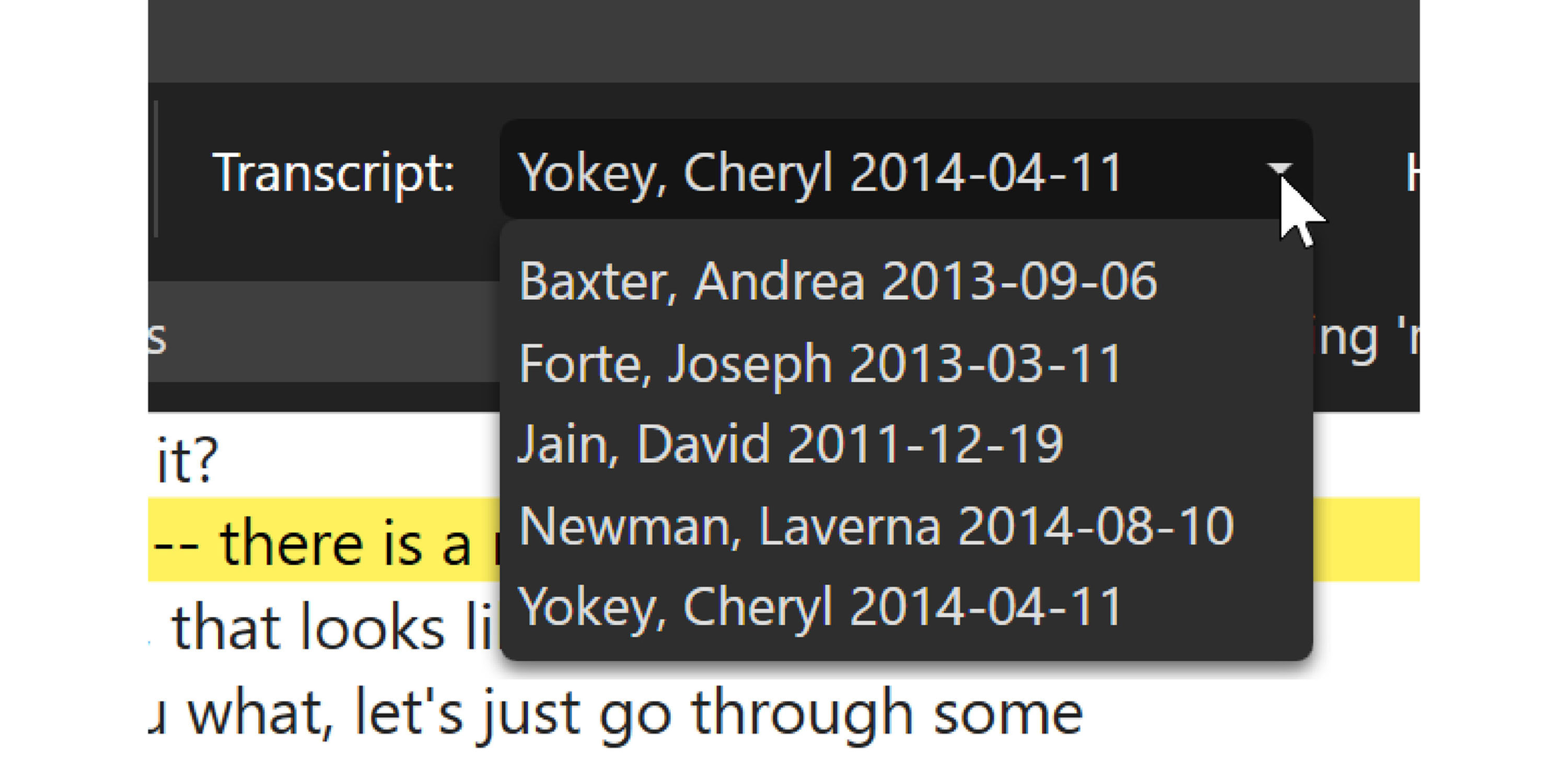
Task: Click the cut-off "H" label right of the dropdown
Action: point(1411,173)
